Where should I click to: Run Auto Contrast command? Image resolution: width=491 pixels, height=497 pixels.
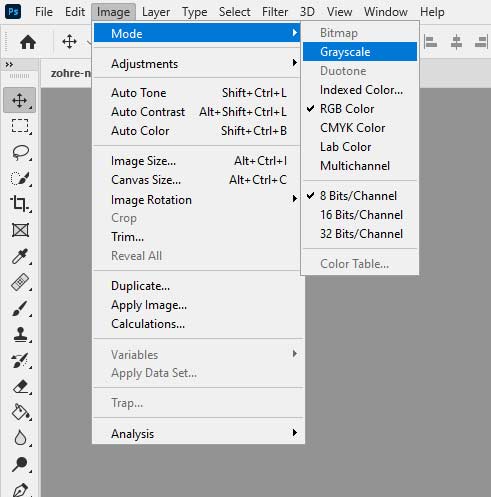click(x=199, y=111)
